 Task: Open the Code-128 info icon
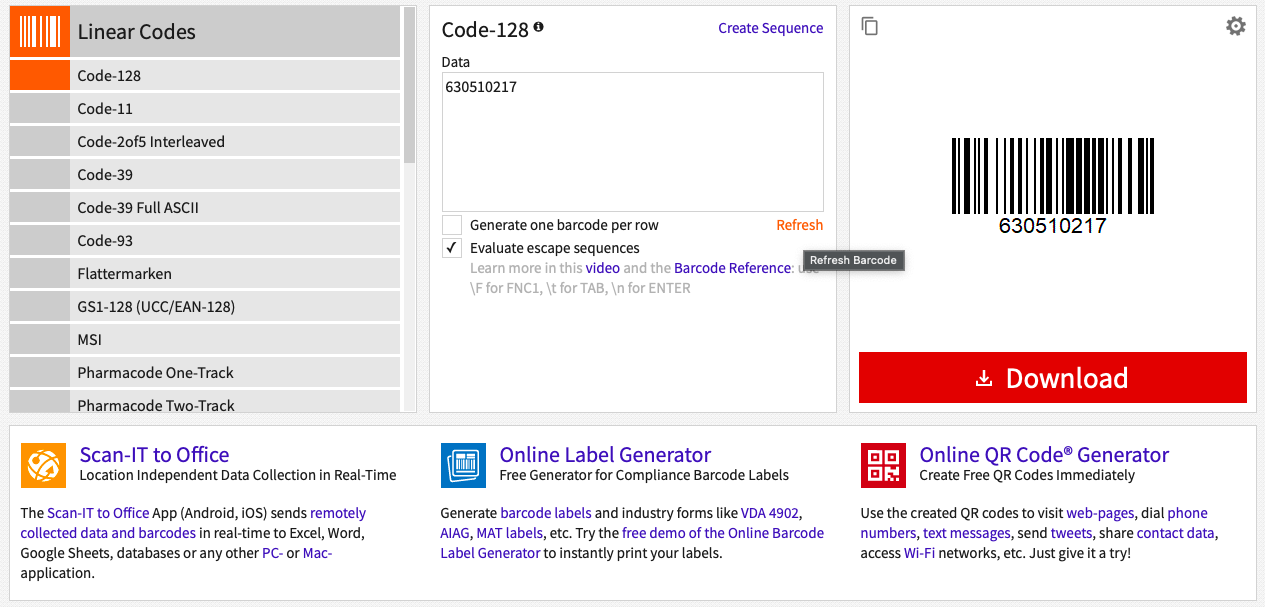(x=539, y=27)
